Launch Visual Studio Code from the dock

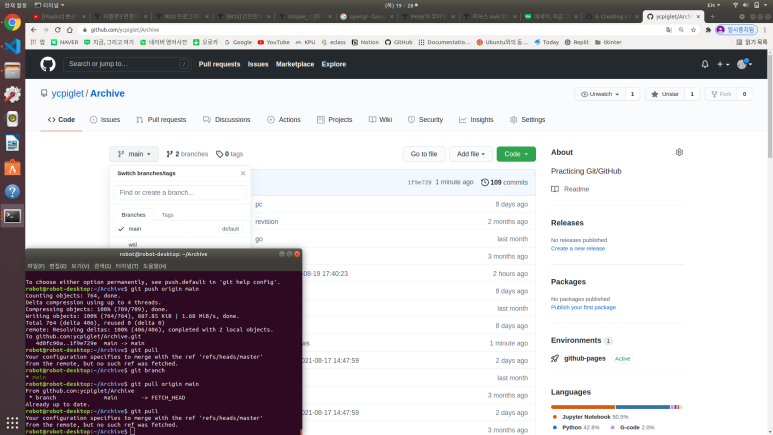(12, 46)
